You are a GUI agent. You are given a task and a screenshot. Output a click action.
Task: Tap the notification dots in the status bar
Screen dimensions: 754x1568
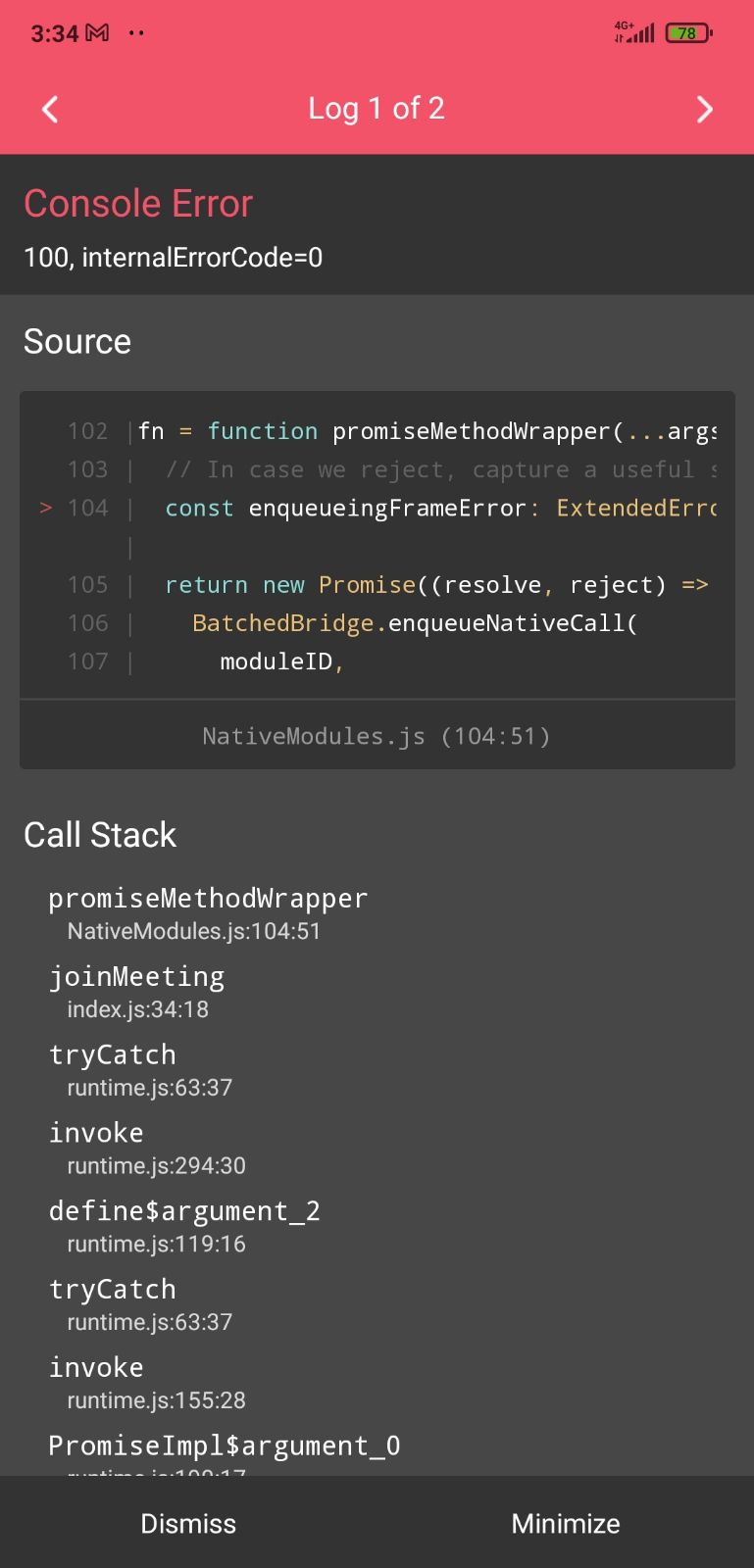(x=136, y=32)
